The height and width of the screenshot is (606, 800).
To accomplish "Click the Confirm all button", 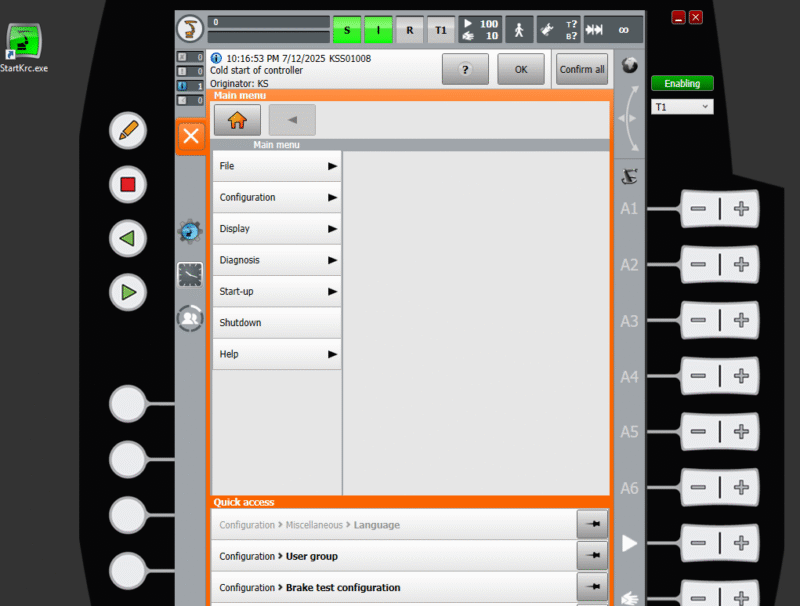I will tap(582, 69).
